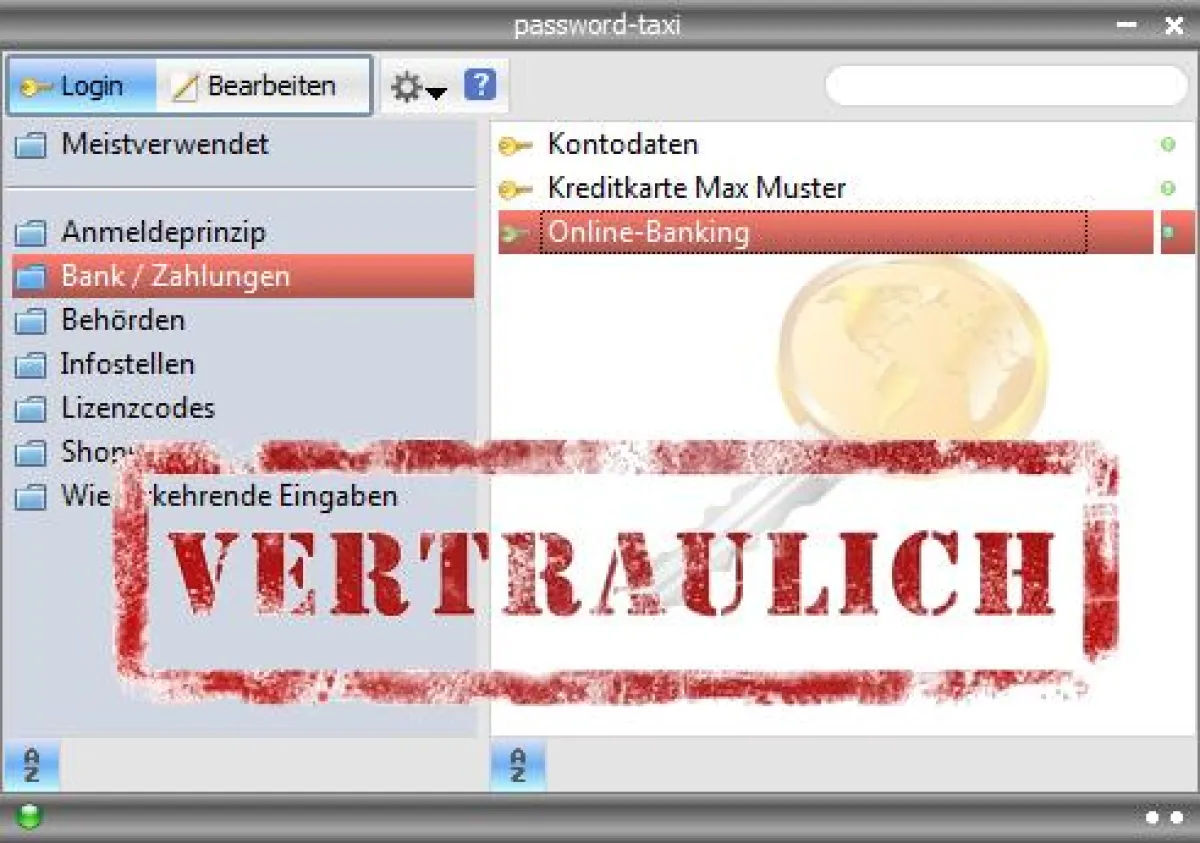Click key icon beside Kontodaten
Screen dimensions: 1200x843
coord(515,147)
